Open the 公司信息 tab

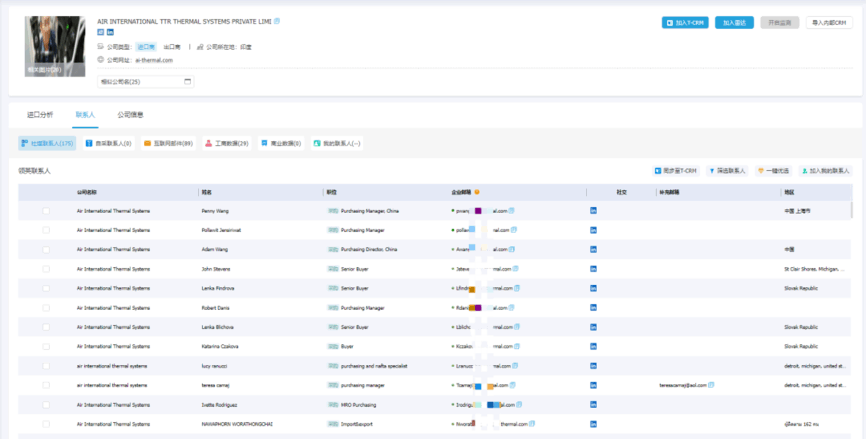pyautogui.click(x=130, y=115)
